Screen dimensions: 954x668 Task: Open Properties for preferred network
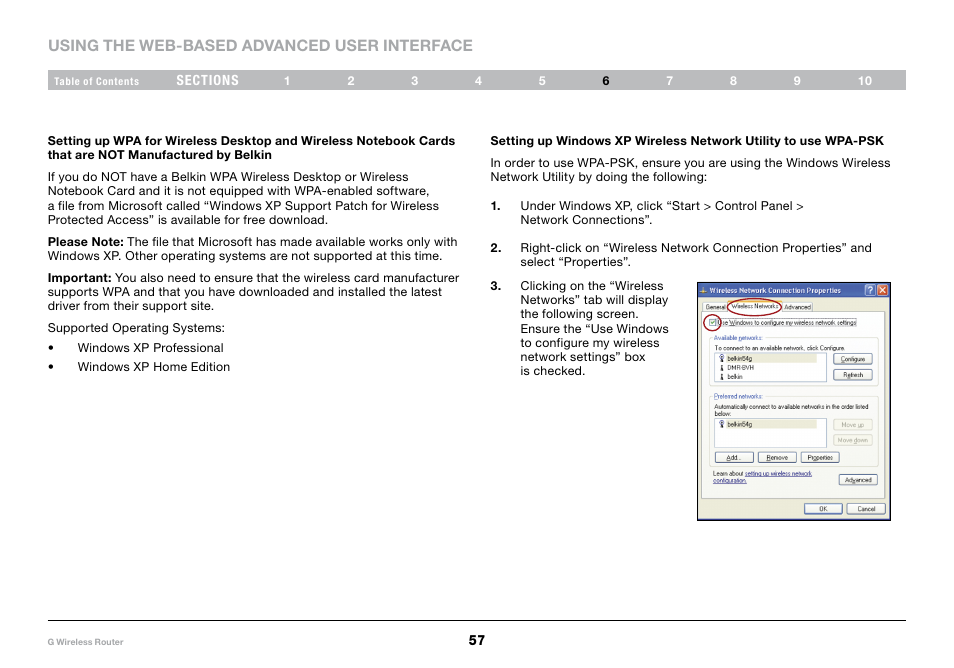[x=820, y=458]
